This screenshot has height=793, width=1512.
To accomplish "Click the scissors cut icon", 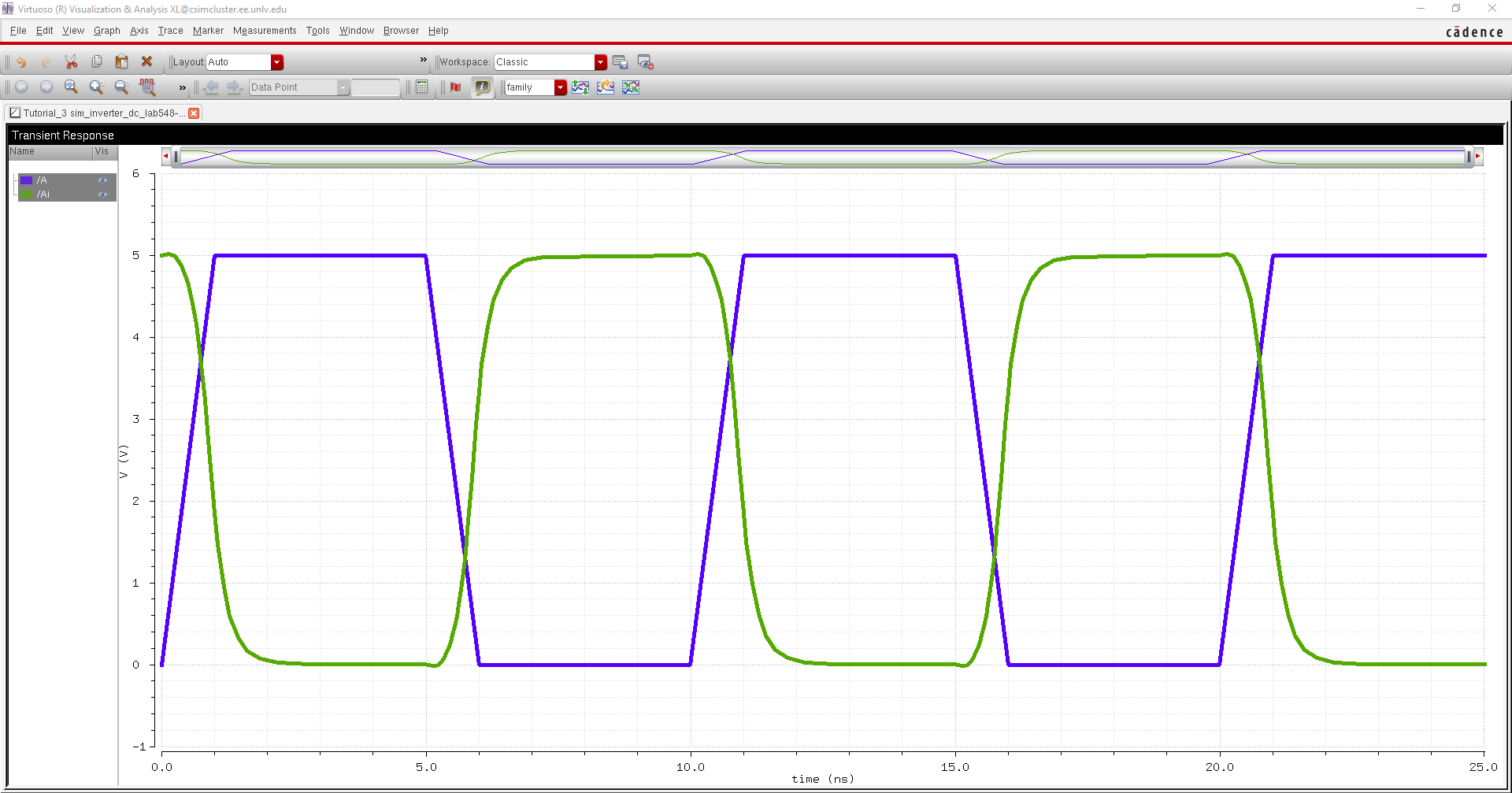I will [x=71, y=62].
